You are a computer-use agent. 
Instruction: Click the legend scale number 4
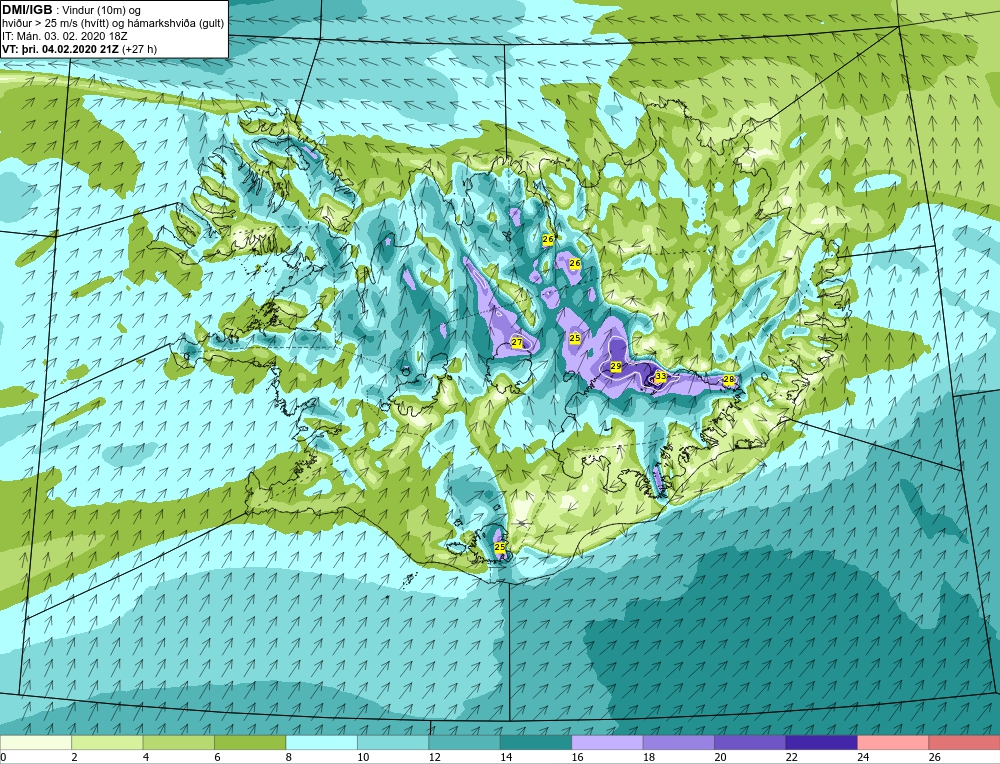click(146, 757)
